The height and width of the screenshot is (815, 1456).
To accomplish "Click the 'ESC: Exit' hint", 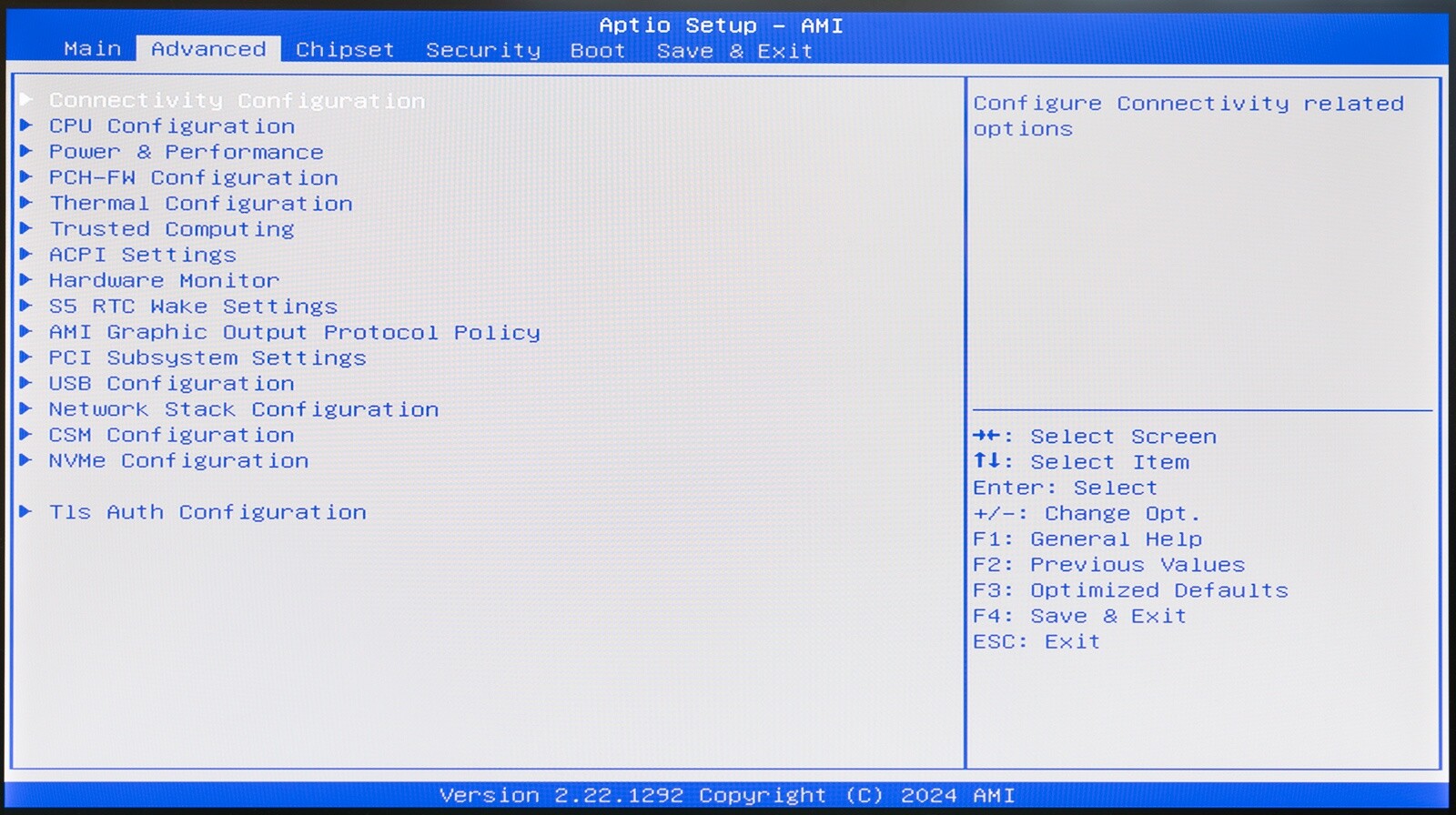I will tap(1036, 642).
